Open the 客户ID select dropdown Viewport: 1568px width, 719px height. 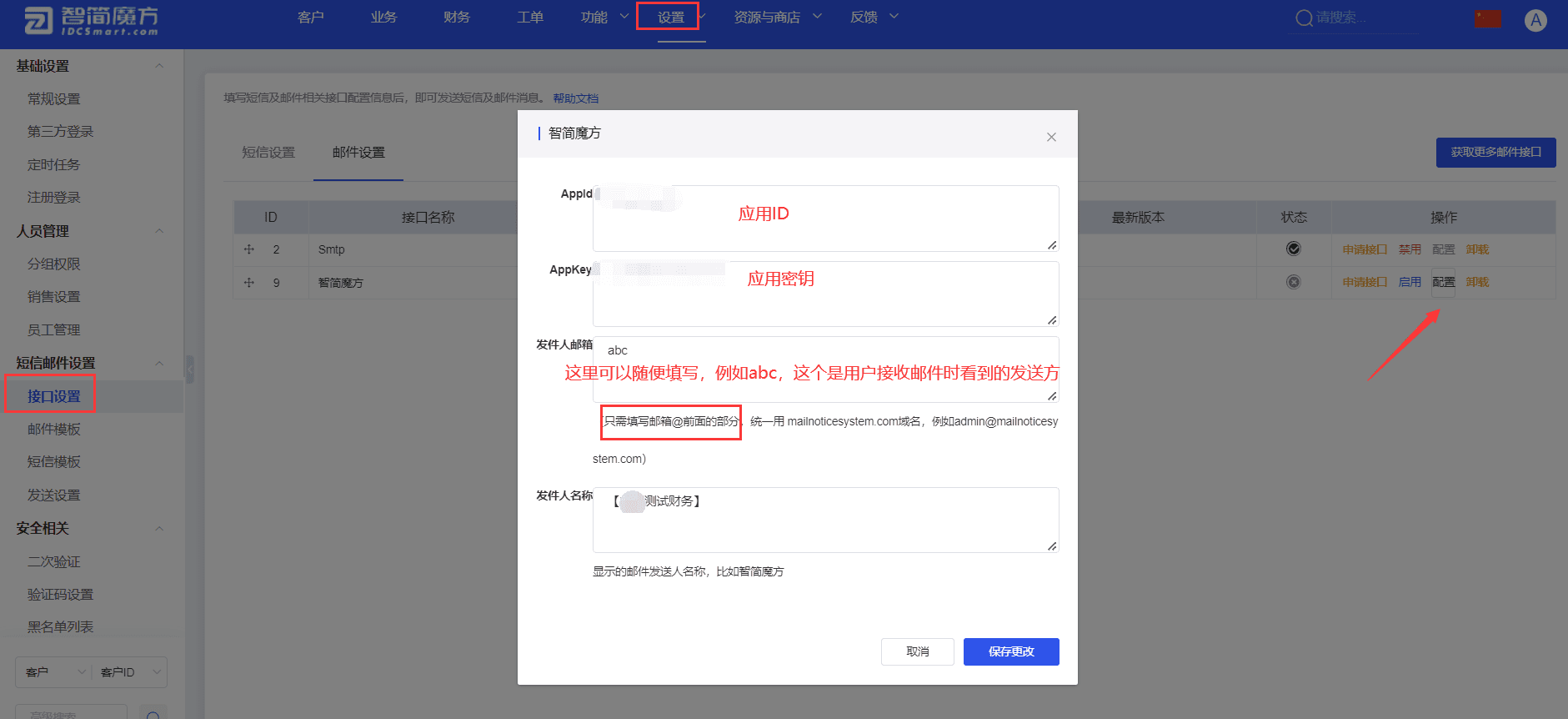point(129,672)
